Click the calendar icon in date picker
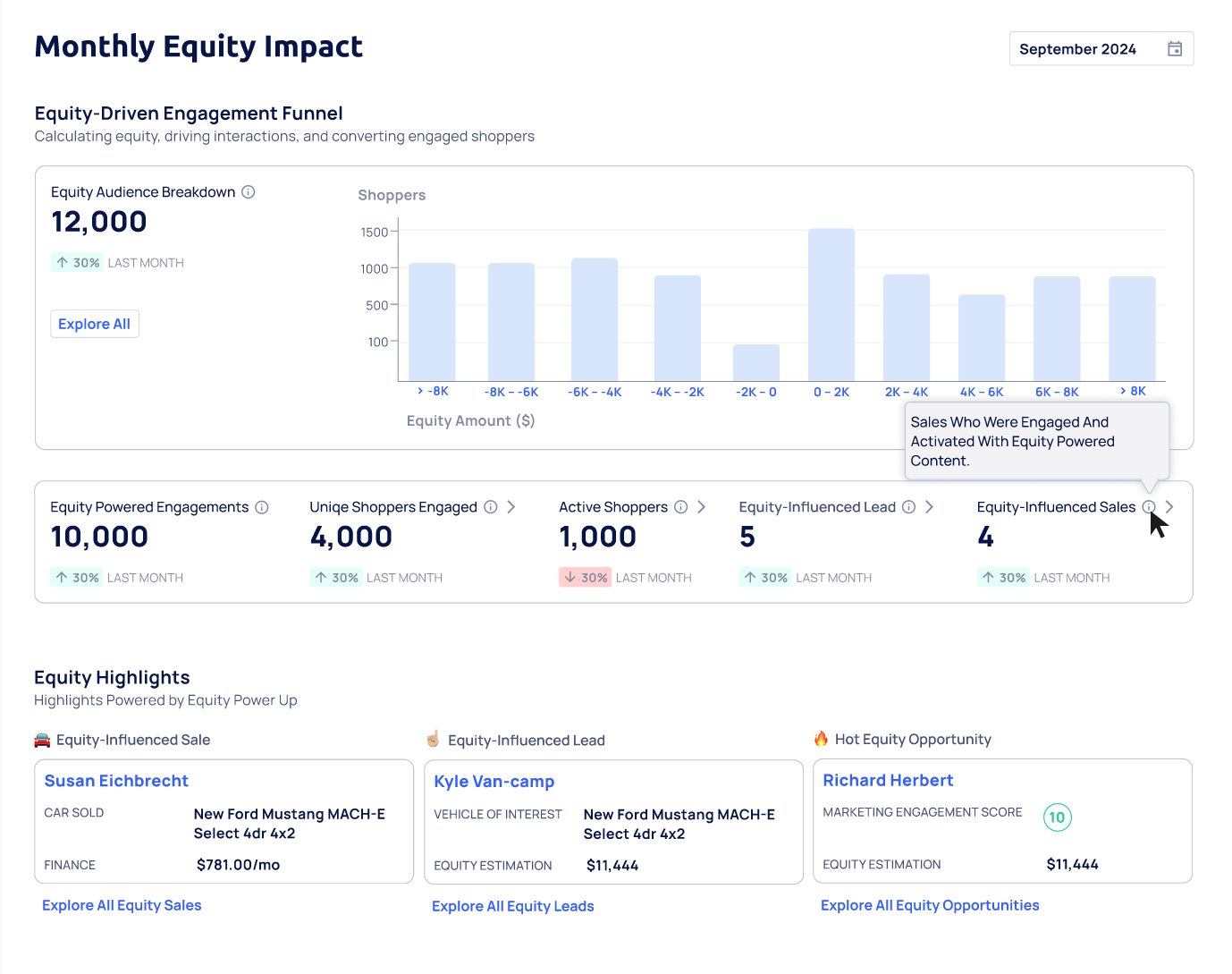Viewport: 1232px width, 974px height. [x=1175, y=49]
